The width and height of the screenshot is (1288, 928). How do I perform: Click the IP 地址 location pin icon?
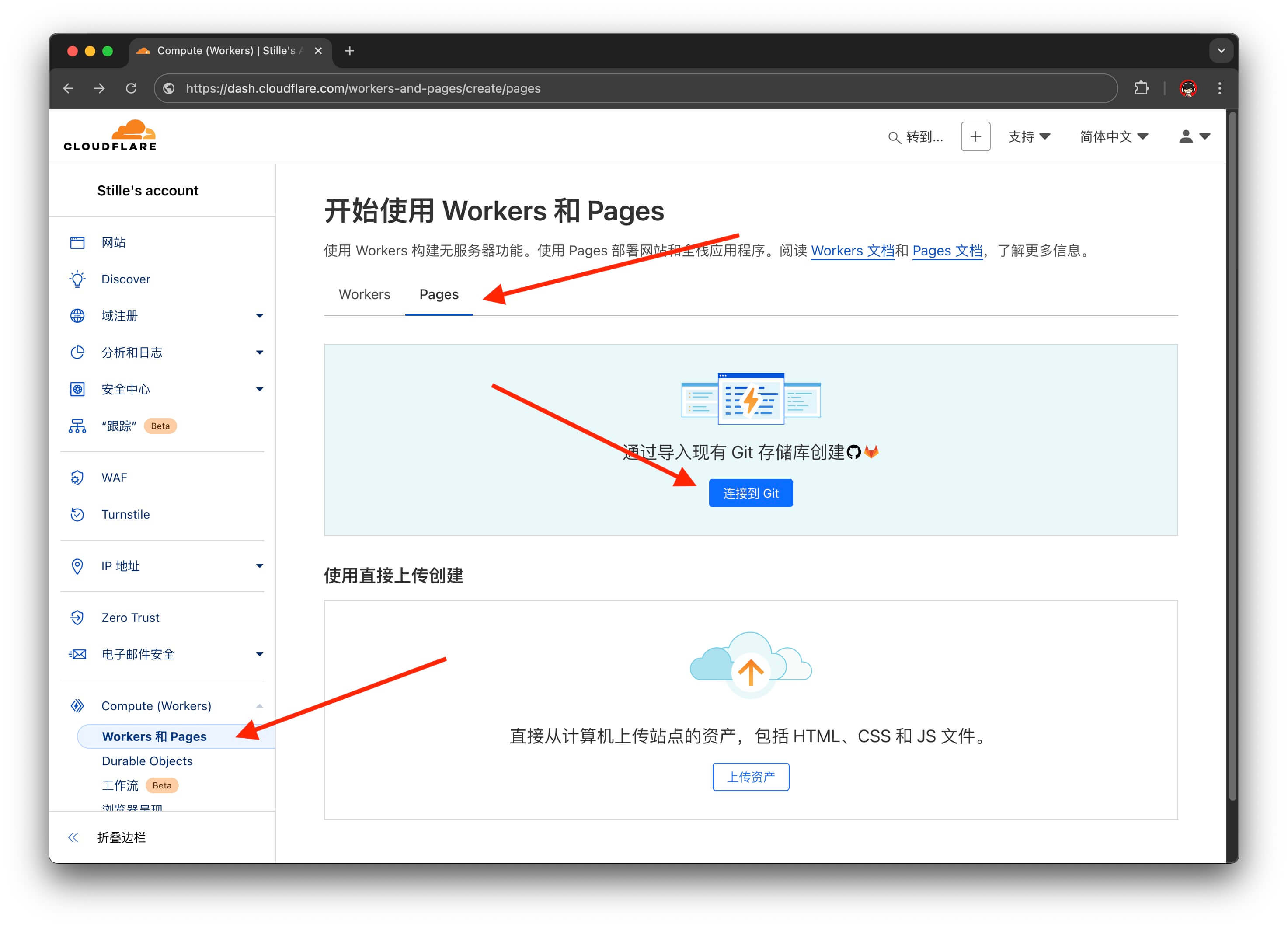(77, 565)
